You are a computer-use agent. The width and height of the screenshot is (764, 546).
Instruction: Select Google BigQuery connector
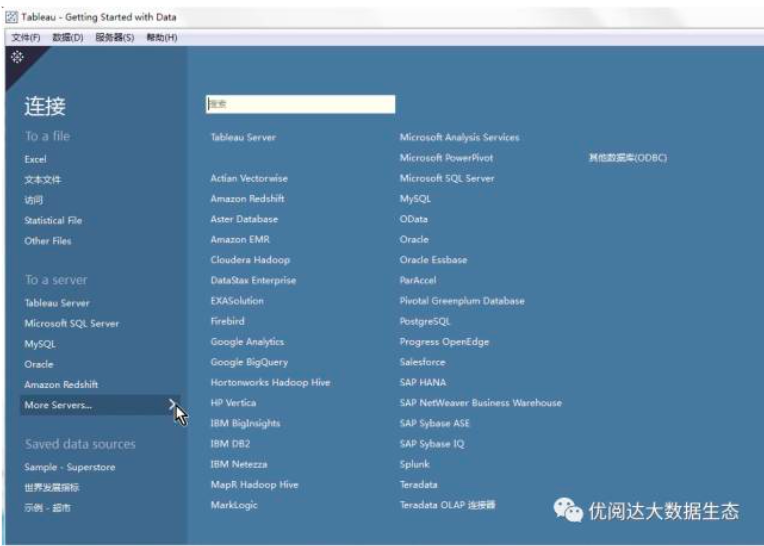[x=249, y=362]
